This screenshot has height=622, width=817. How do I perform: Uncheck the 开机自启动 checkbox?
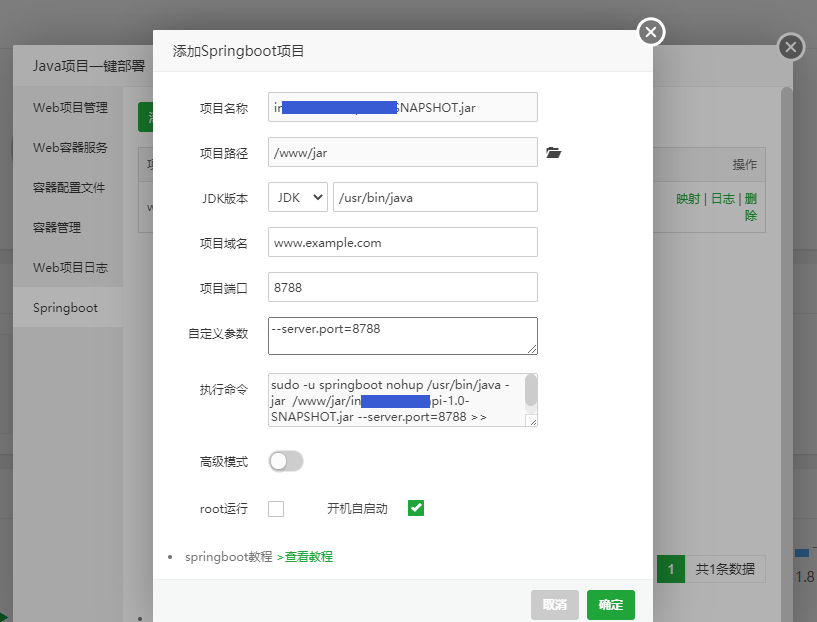[416, 508]
